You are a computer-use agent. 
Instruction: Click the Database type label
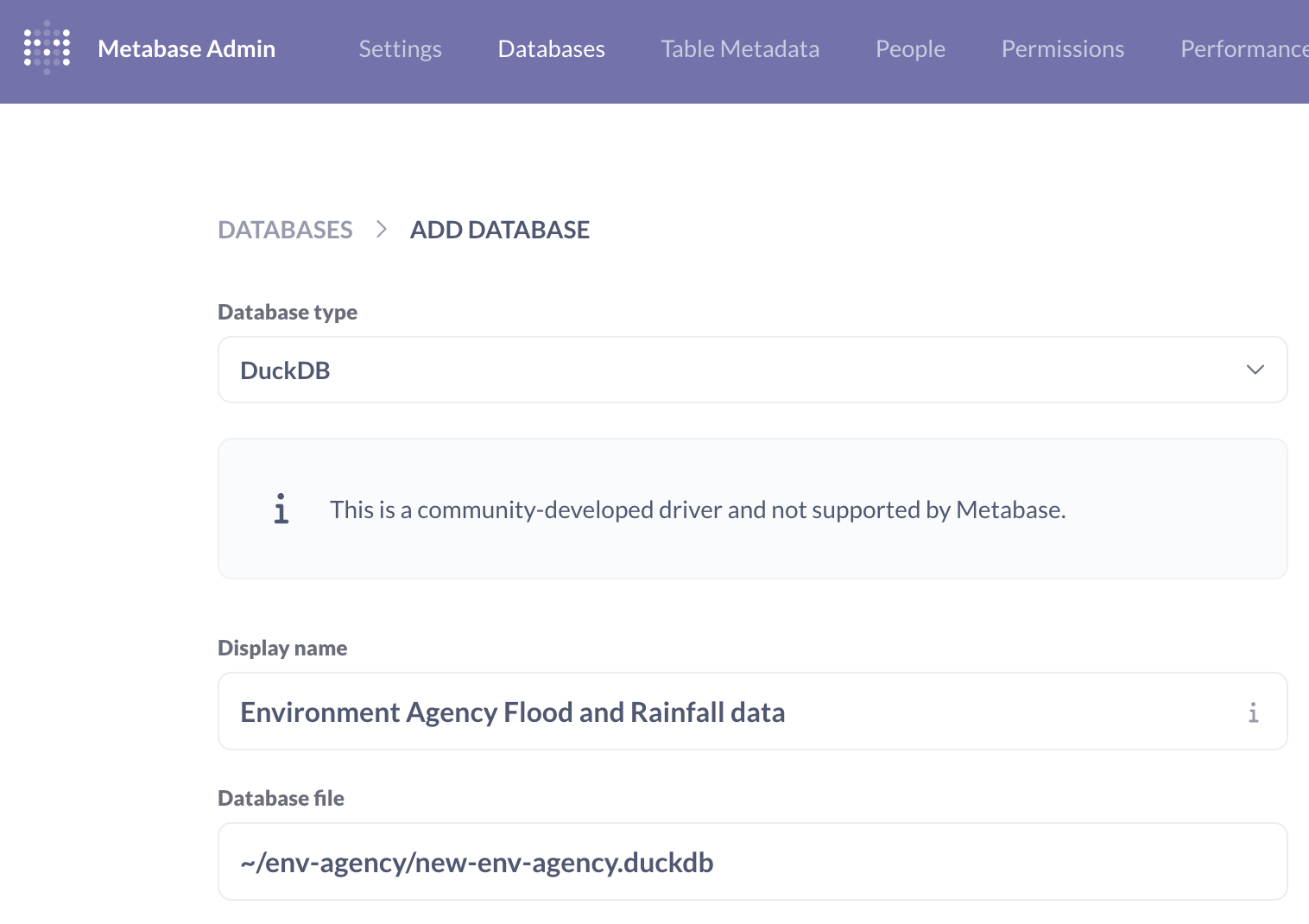coord(288,312)
